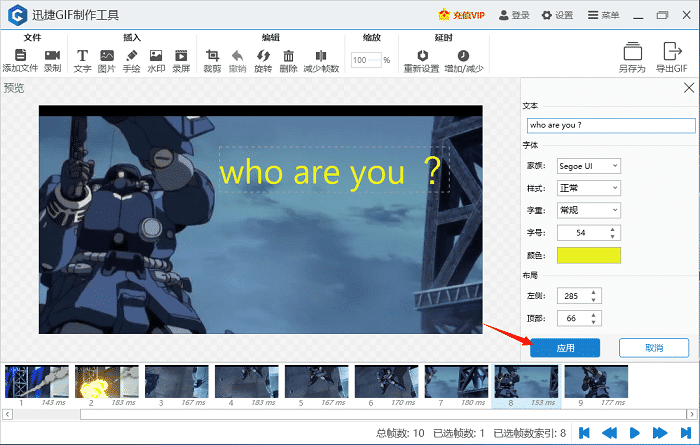Decrease the 顶部 top offset value

coord(593,322)
